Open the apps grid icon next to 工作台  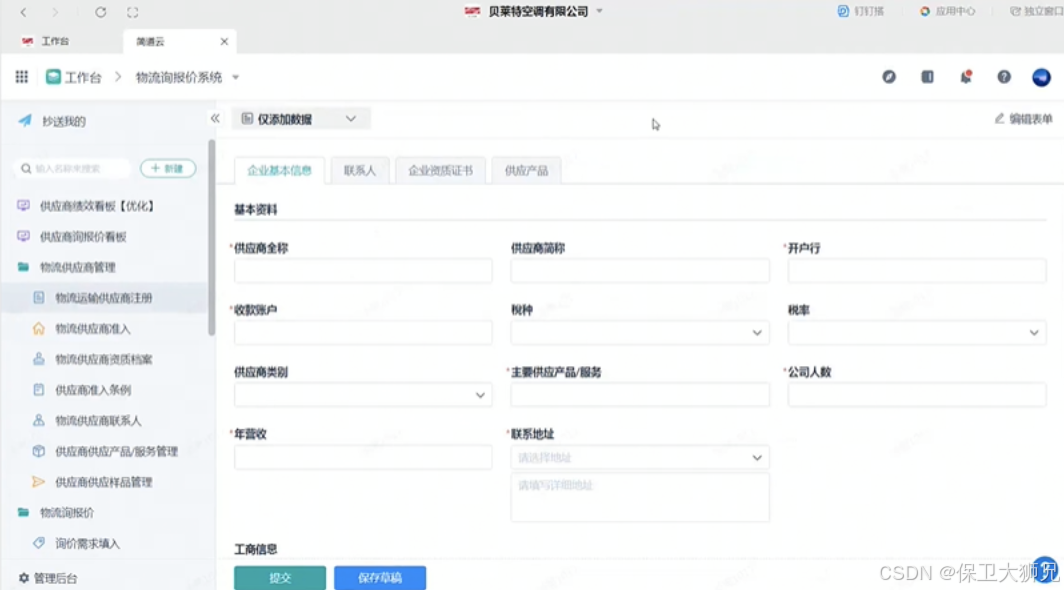click(x=20, y=76)
